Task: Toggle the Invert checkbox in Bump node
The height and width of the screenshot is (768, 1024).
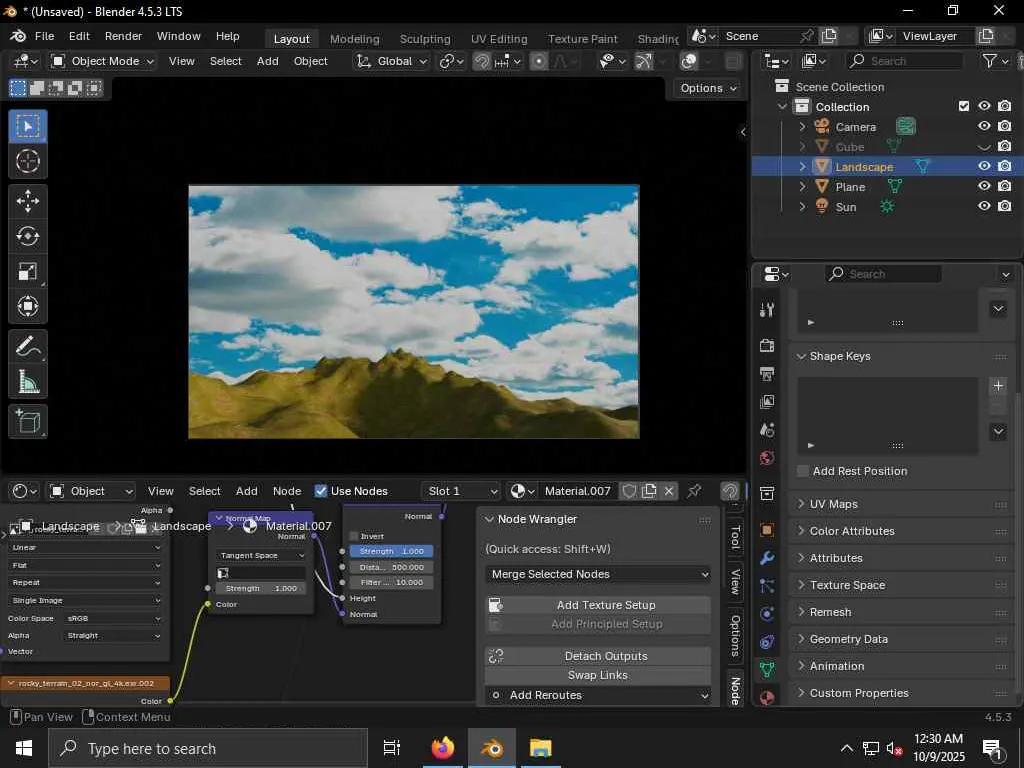Action: pos(354,536)
